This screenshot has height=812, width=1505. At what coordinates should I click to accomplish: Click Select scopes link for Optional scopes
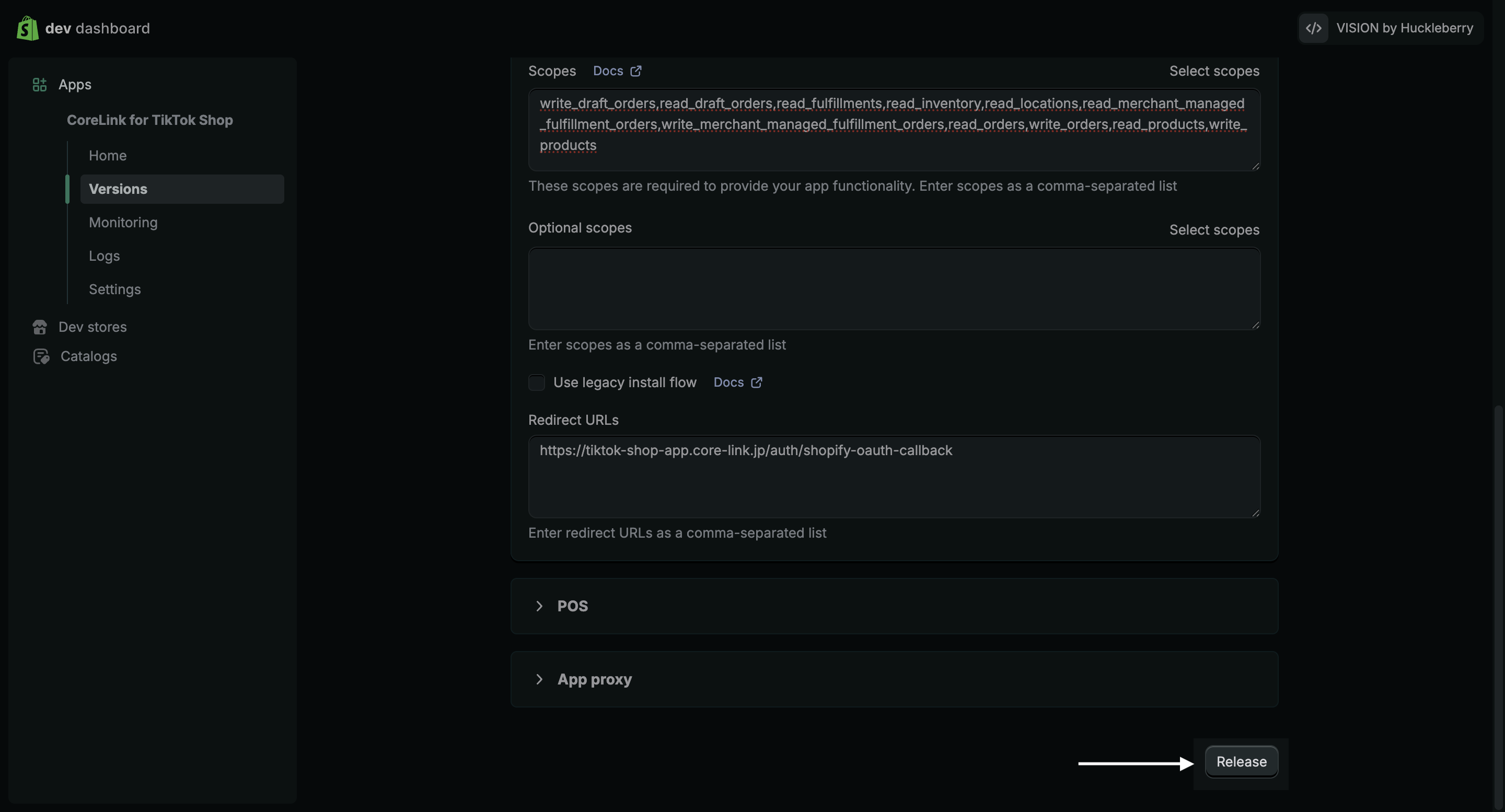[1213, 230]
